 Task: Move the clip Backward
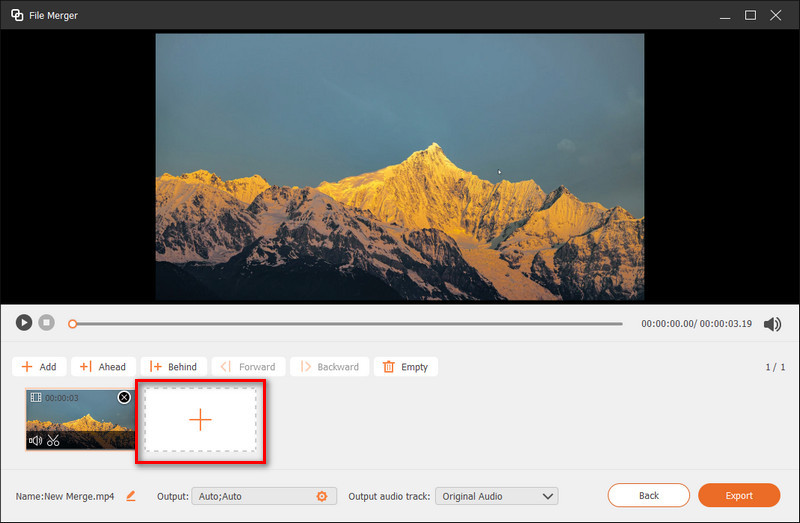pyautogui.click(x=330, y=366)
